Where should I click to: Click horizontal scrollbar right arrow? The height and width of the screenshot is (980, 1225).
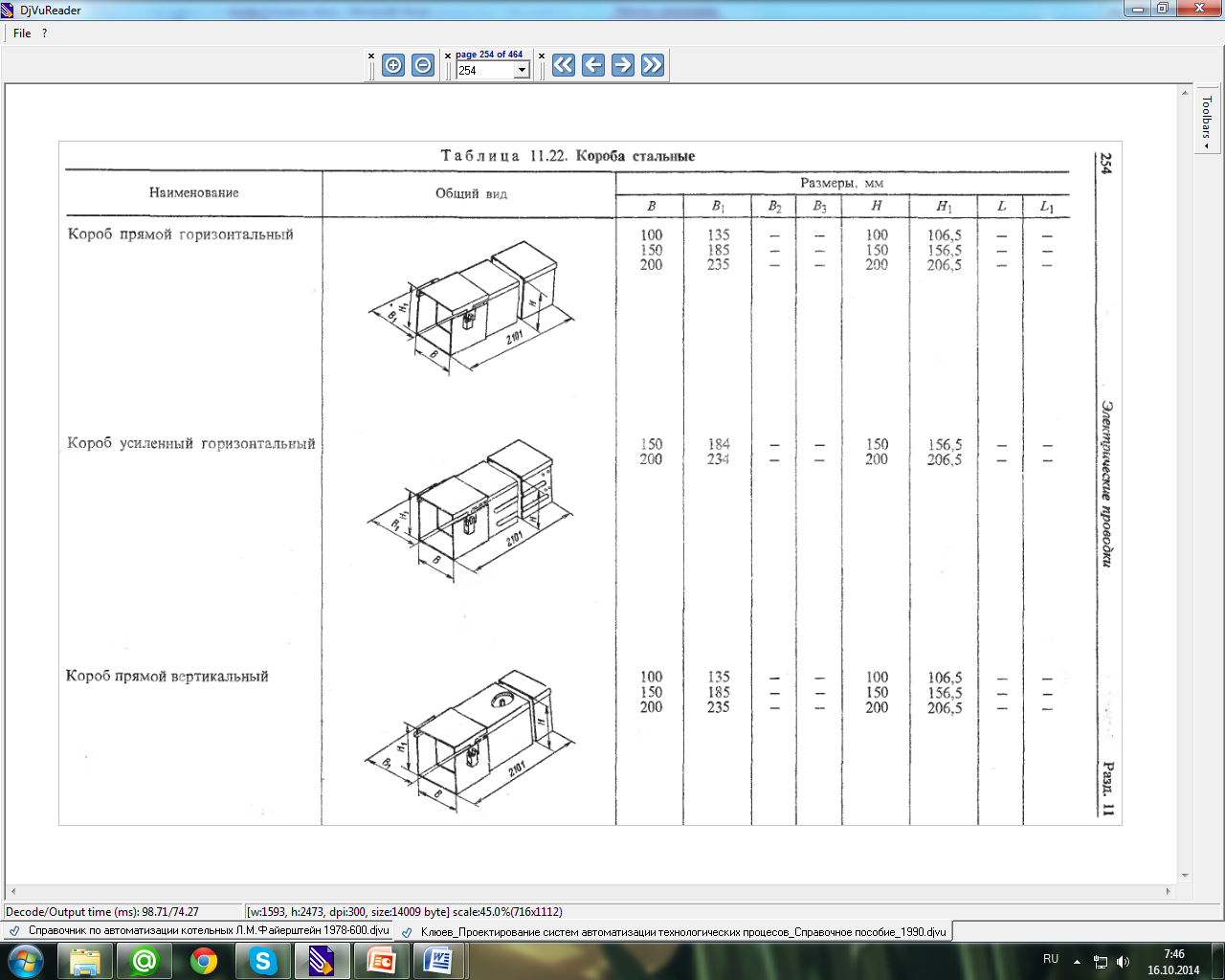(x=1168, y=891)
